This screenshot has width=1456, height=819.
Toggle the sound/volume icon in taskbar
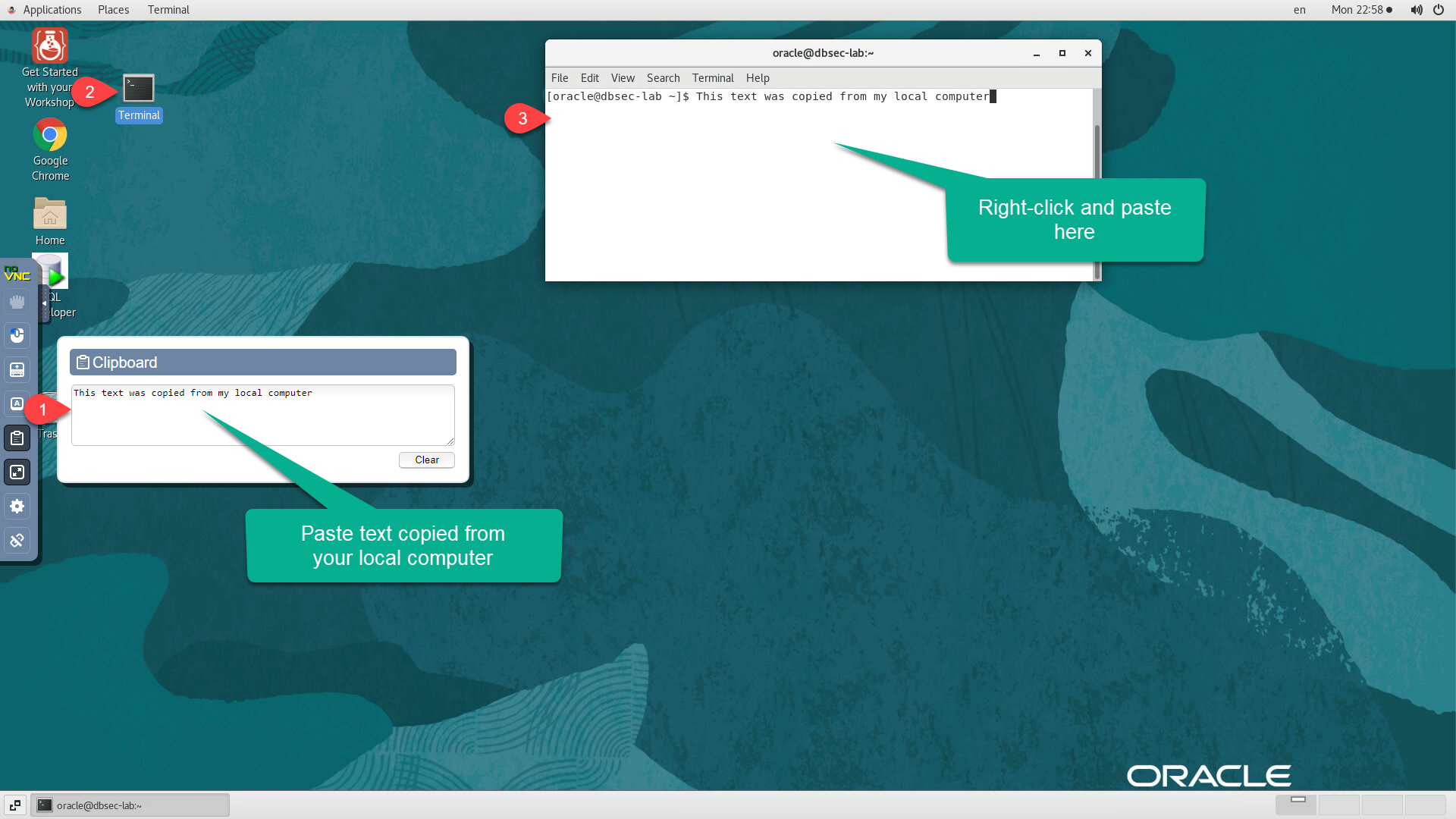(x=1414, y=9)
